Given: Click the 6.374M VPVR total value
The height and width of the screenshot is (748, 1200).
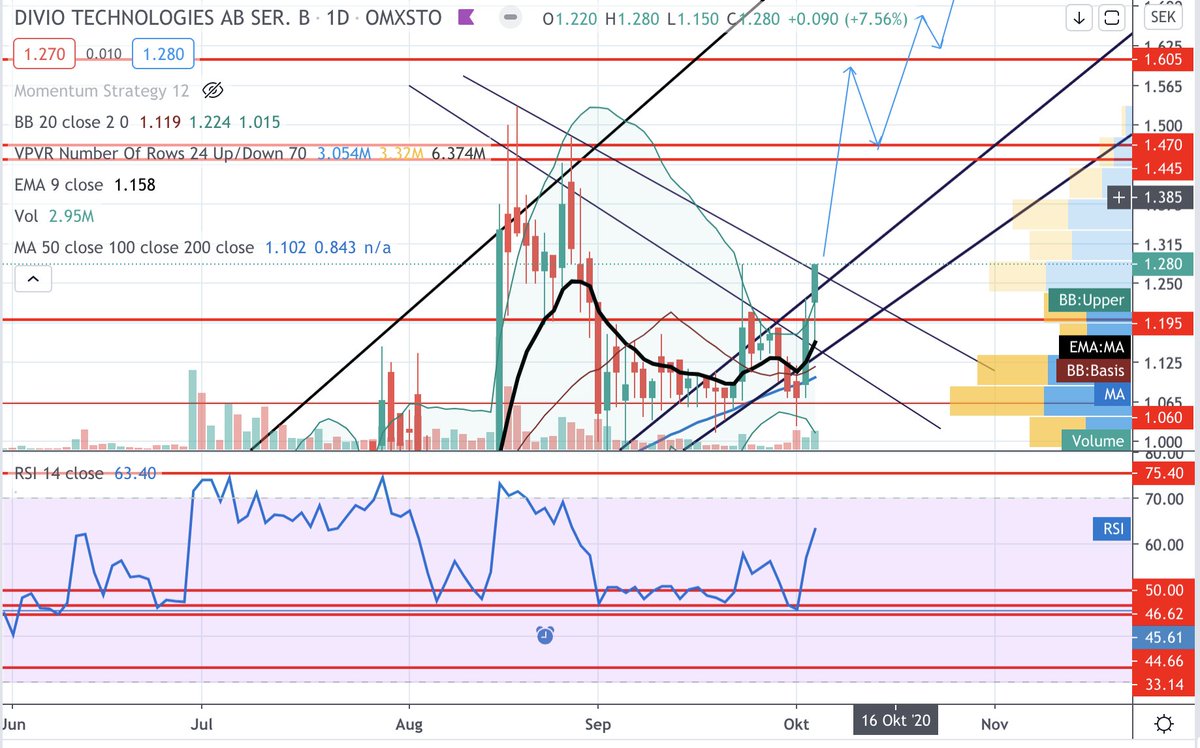Looking at the screenshot, I should [x=460, y=153].
